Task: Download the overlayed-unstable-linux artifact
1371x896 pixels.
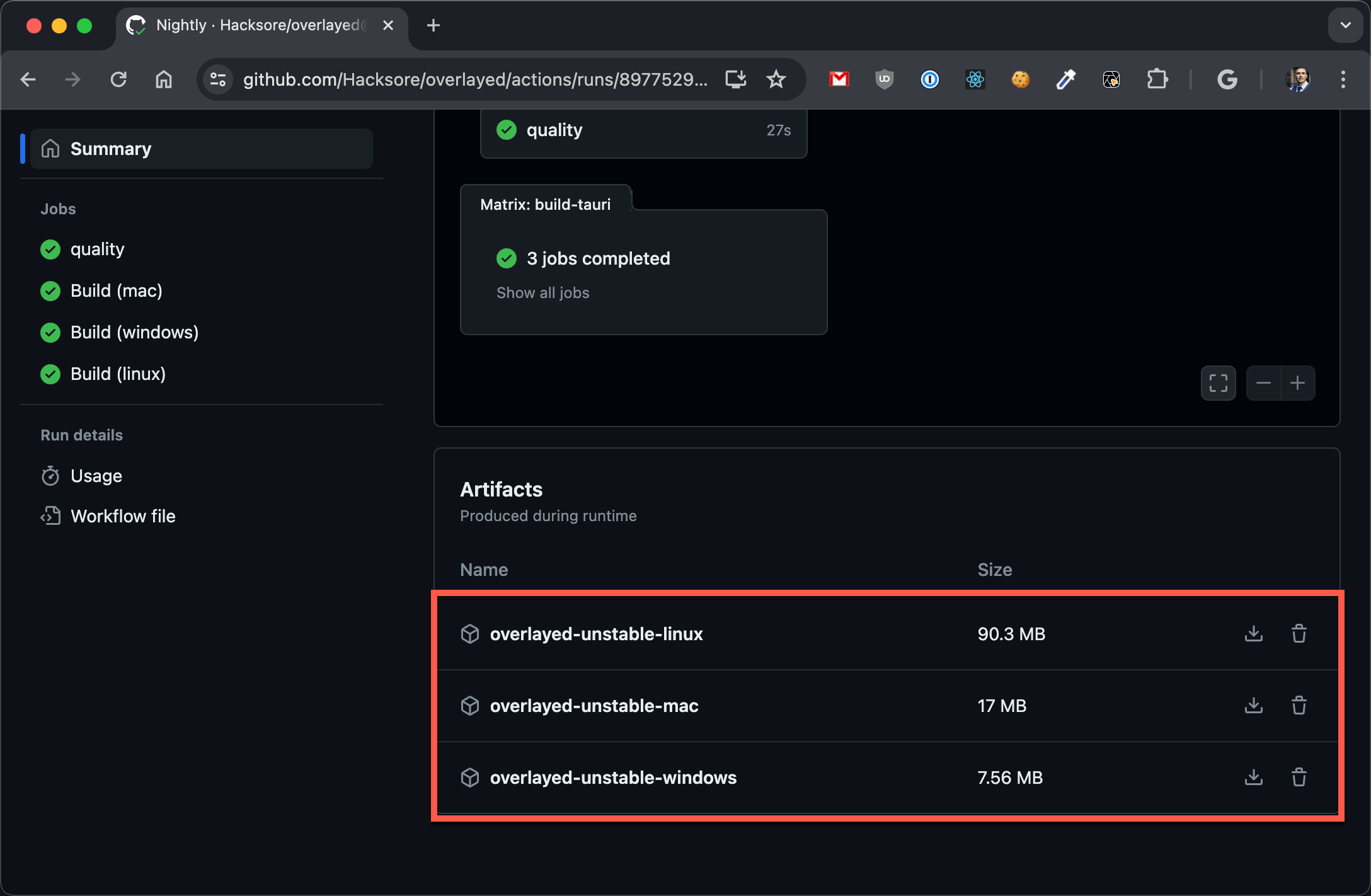Action: [1254, 633]
